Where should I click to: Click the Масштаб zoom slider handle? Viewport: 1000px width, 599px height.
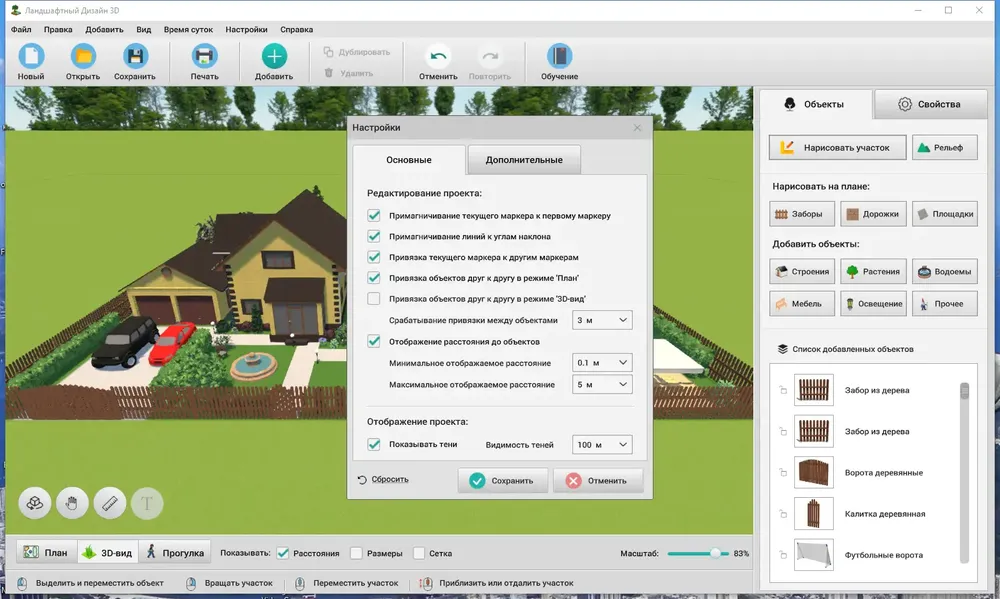click(716, 553)
